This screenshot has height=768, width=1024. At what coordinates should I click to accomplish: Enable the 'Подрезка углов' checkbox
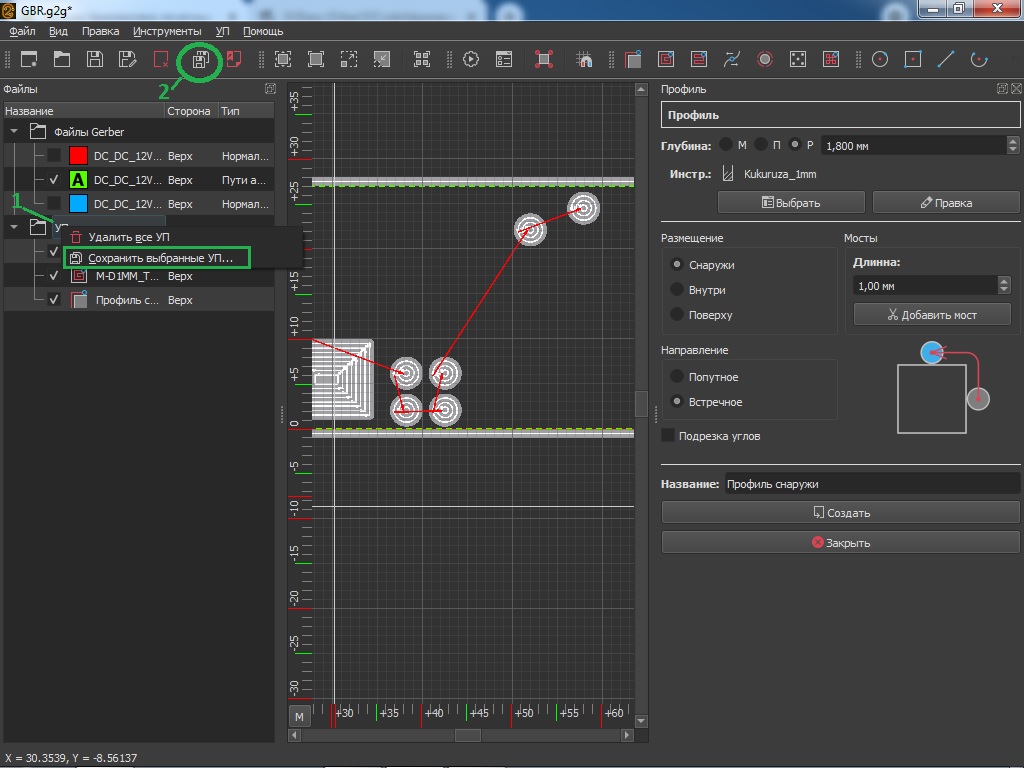(x=668, y=436)
